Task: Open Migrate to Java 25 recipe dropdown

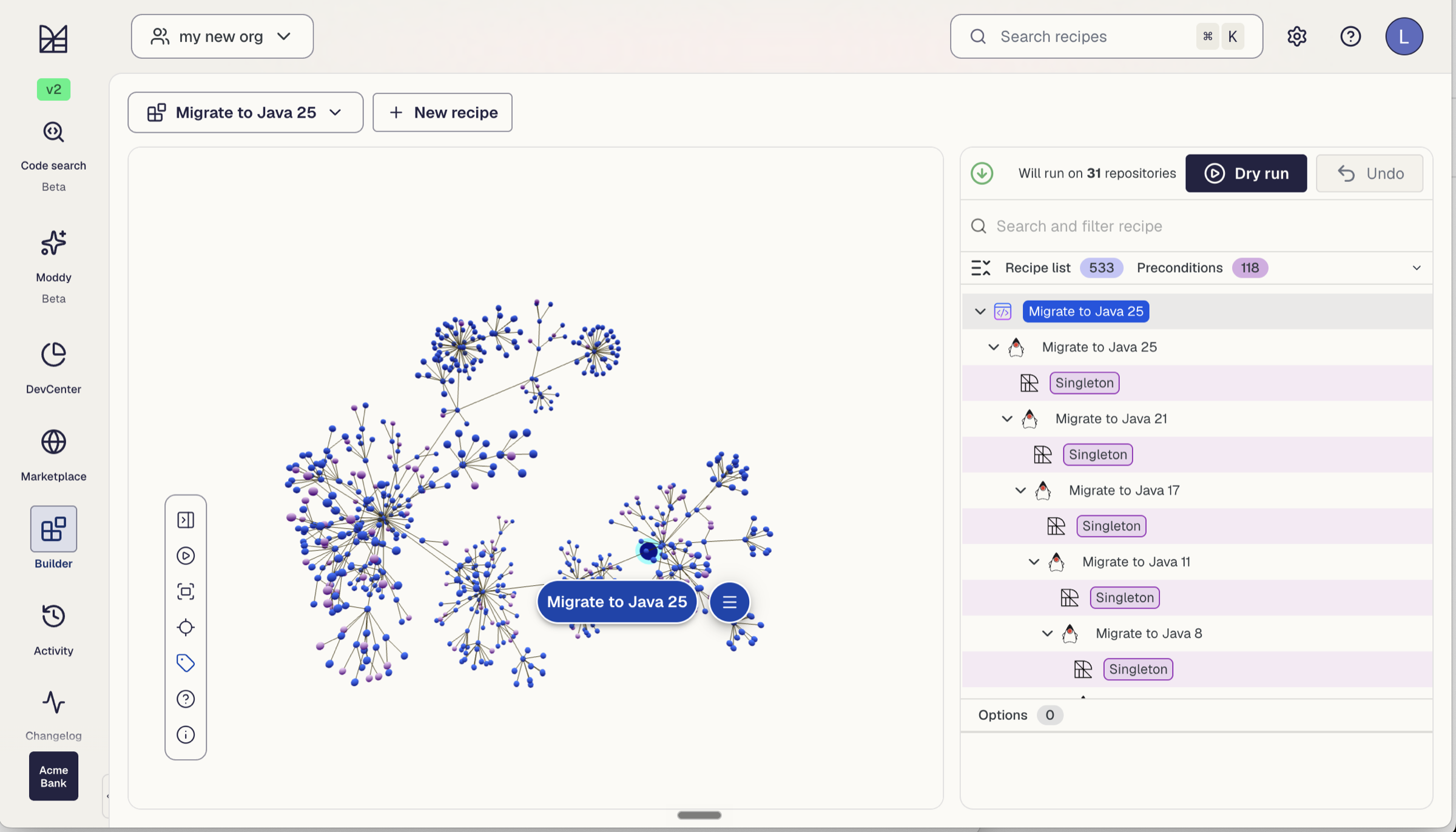Action: click(x=245, y=112)
